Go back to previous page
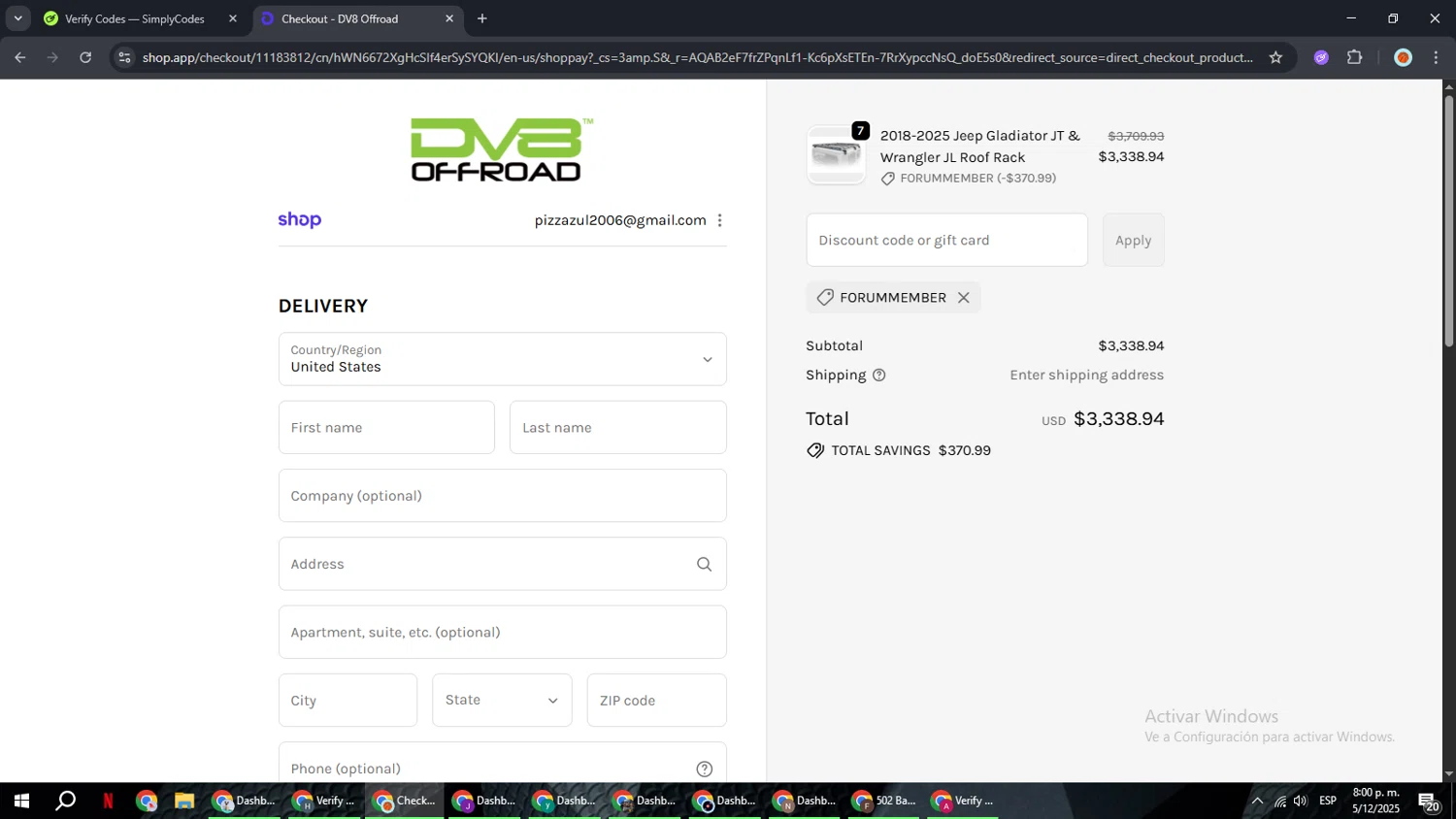The height and width of the screenshot is (819, 1456). [20, 57]
